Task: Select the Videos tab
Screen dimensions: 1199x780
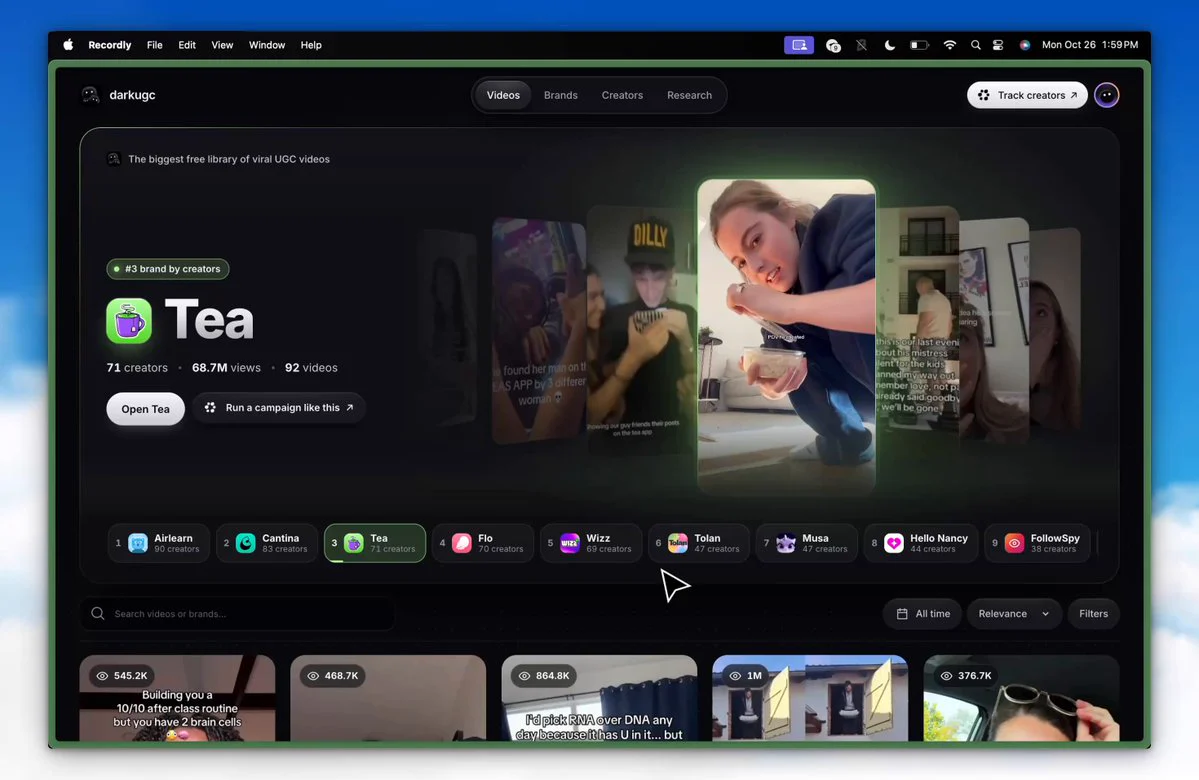Action: tap(503, 95)
